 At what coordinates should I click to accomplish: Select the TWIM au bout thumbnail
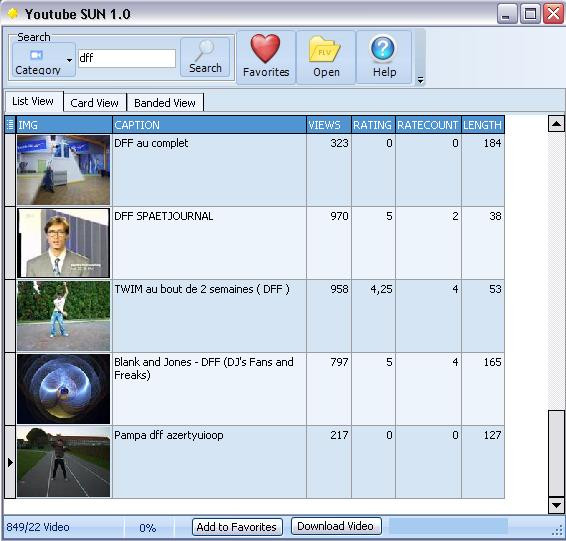[x=64, y=316]
